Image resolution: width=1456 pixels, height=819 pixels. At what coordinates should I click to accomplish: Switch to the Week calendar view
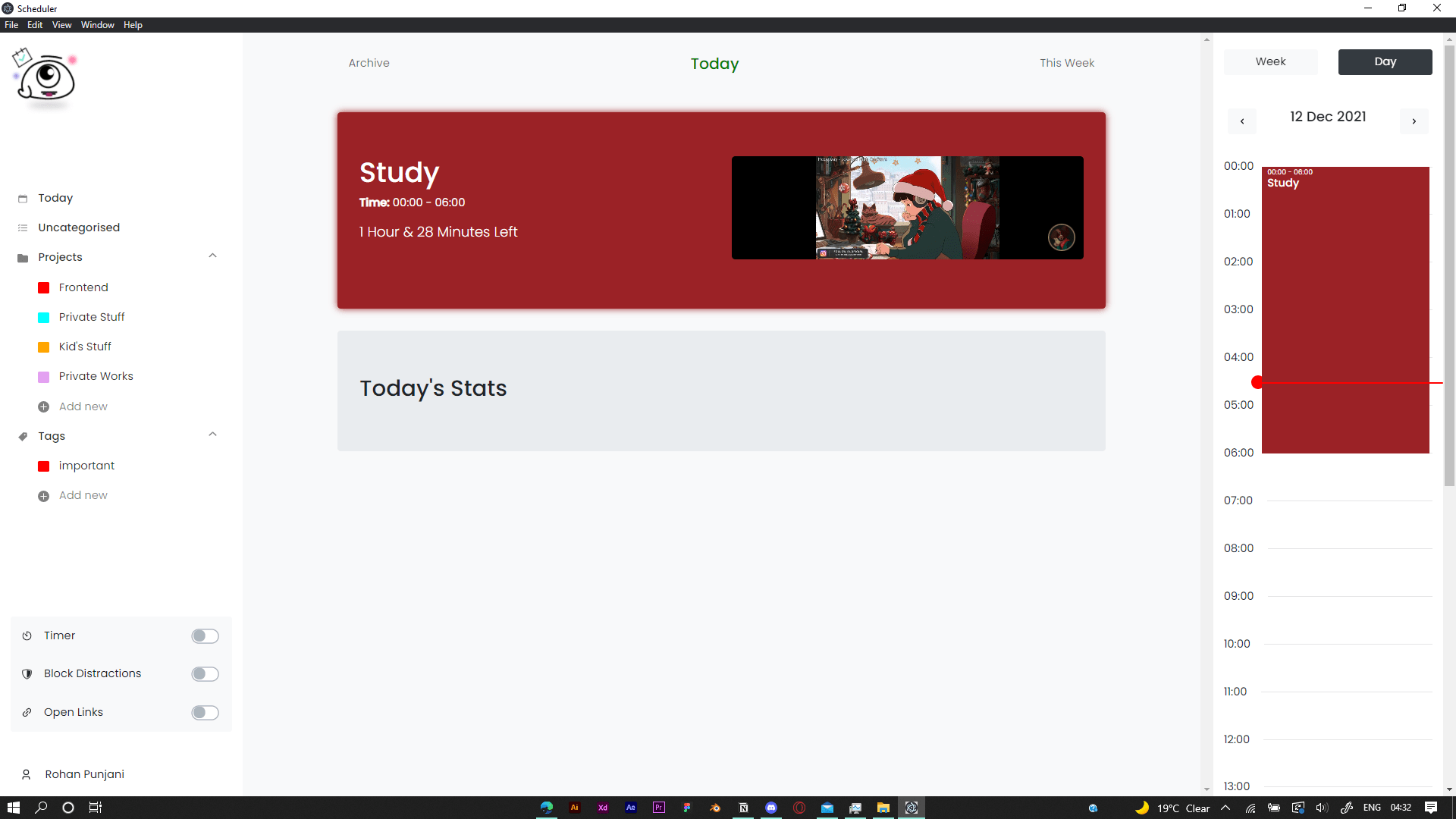point(1270,62)
